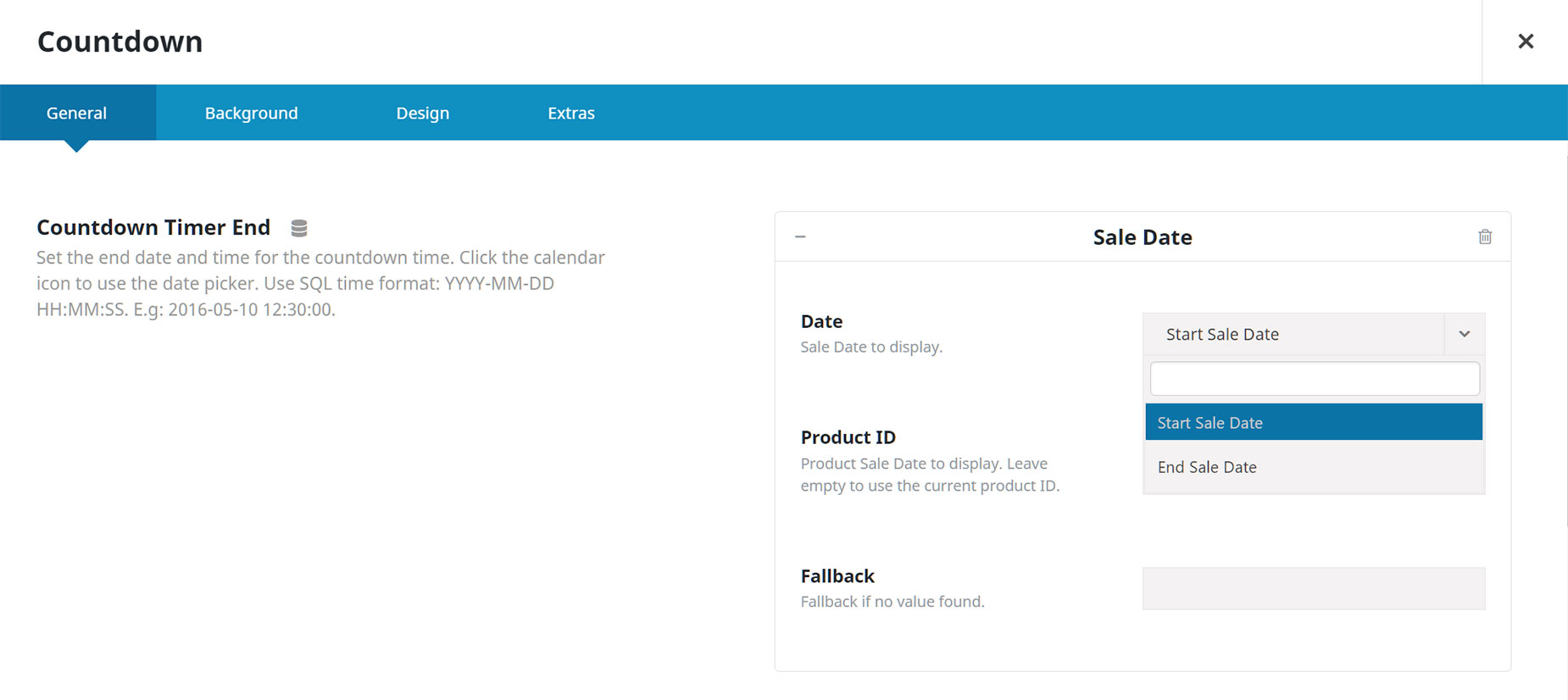Click the Countdown Timer End heading

coord(153,227)
